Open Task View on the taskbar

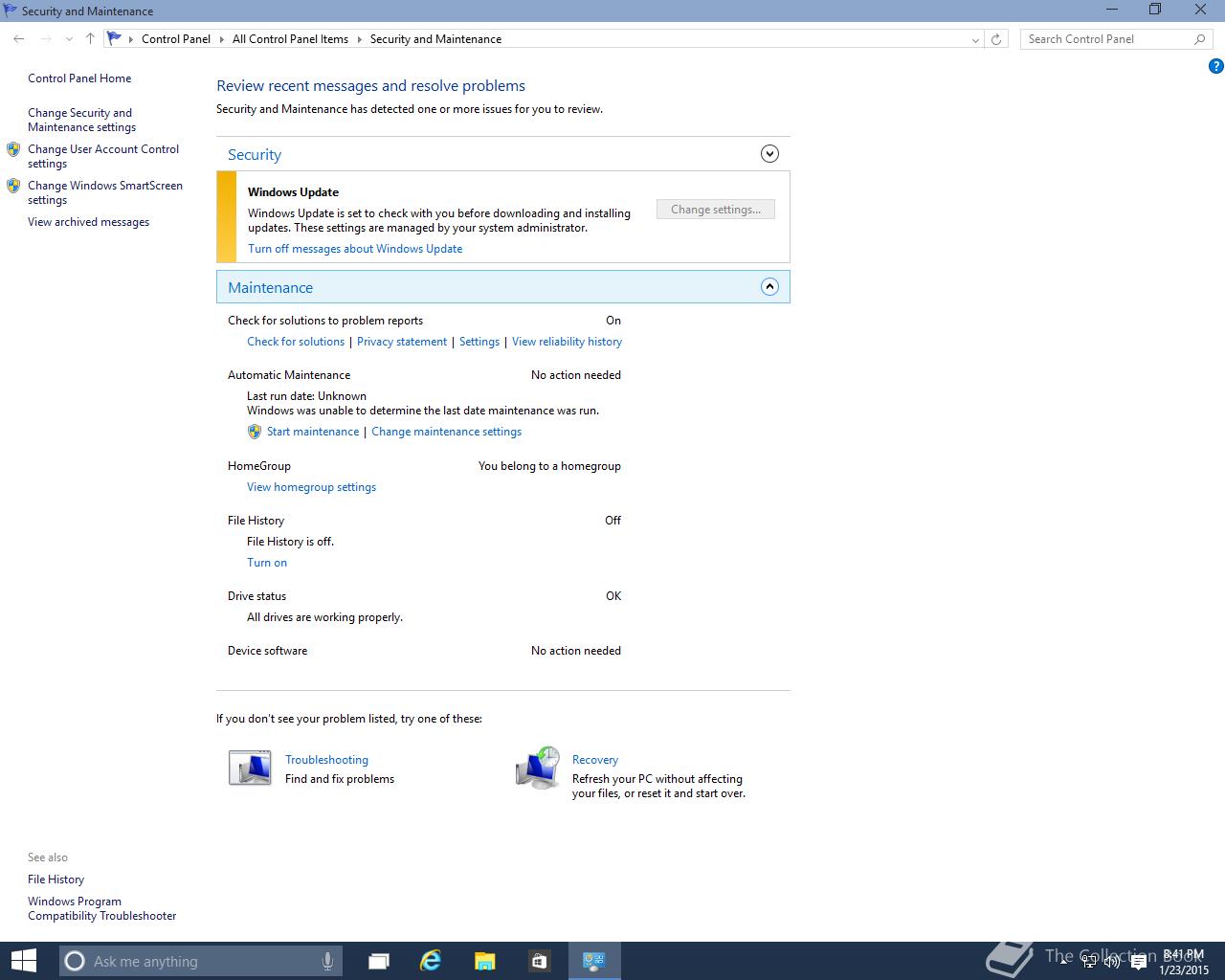379,961
